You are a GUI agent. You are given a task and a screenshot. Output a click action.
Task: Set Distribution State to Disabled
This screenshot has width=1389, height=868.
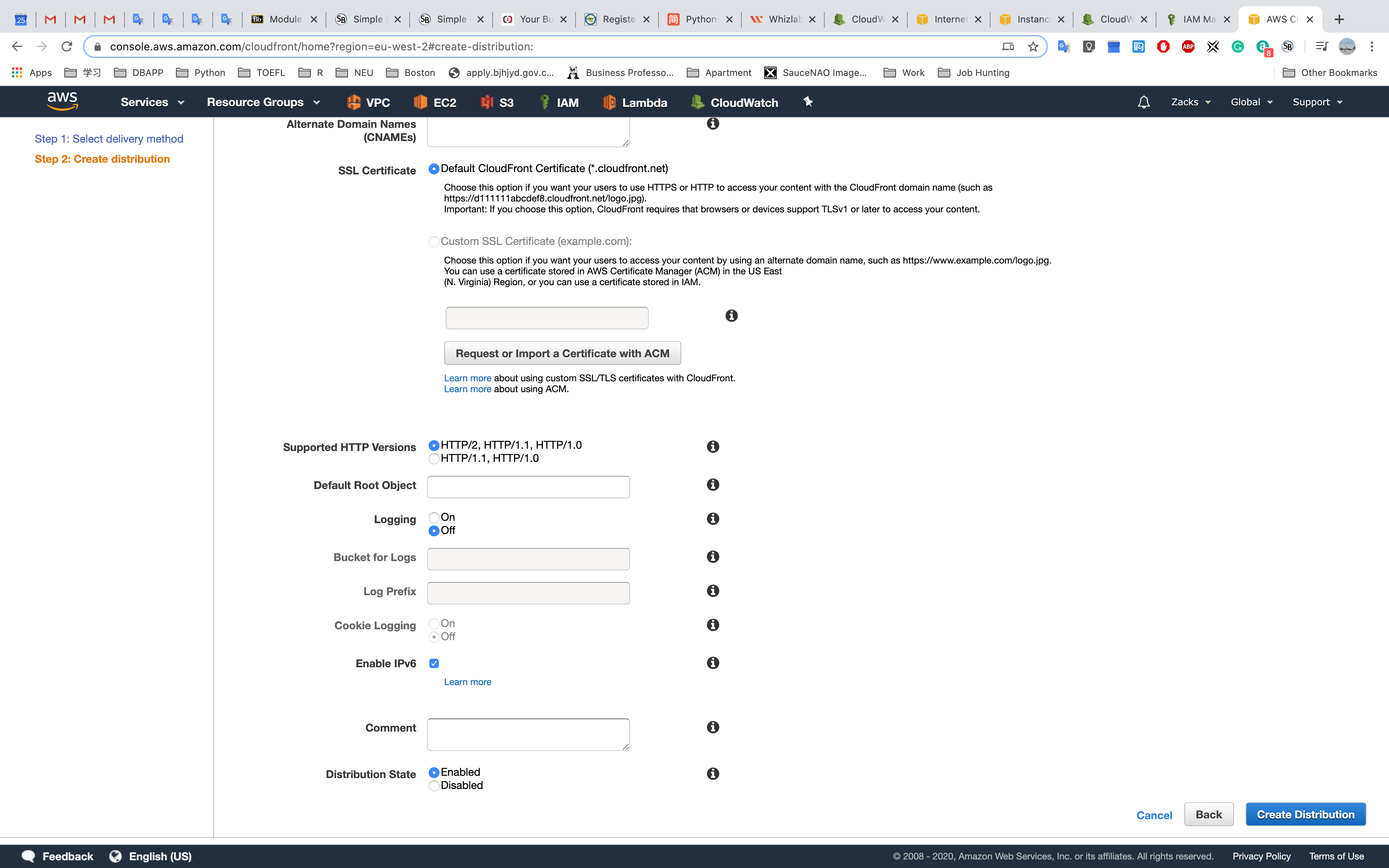click(x=434, y=785)
